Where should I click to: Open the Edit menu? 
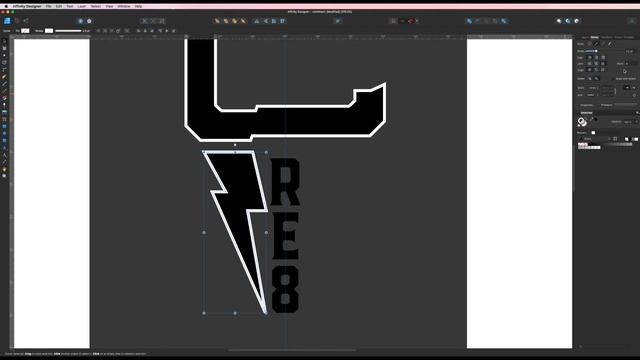click(59, 7)
